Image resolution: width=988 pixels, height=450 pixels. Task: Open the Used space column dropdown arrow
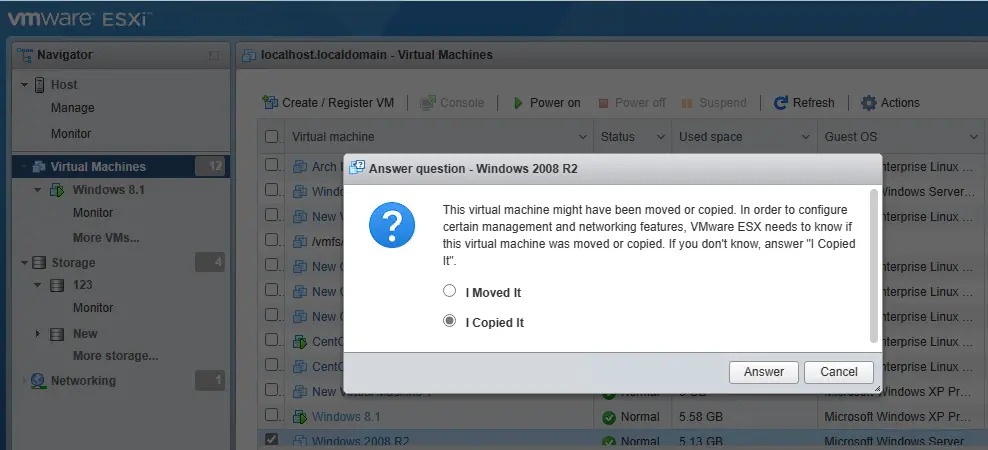click(x=806, y=137)
